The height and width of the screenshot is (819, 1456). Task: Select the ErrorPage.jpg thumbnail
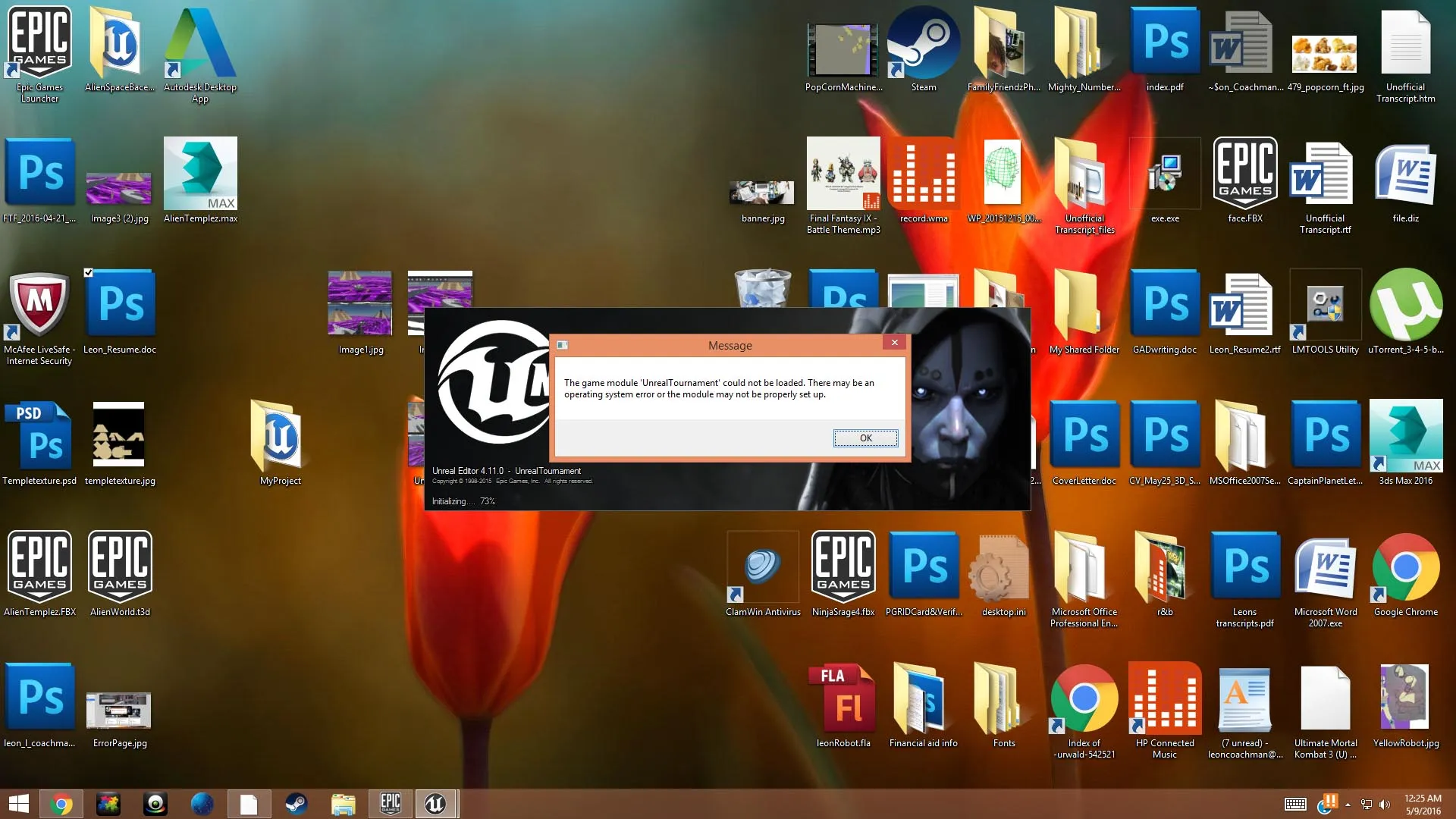120,711
